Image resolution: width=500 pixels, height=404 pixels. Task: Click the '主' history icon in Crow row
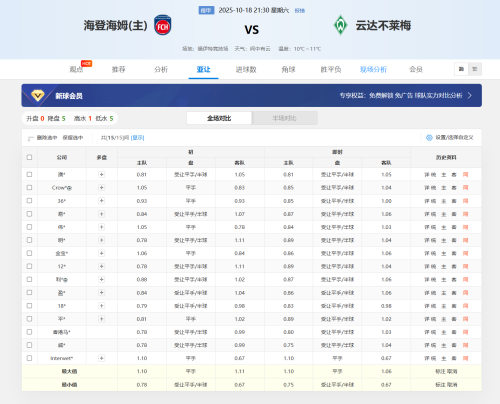(x=444, y=188)
